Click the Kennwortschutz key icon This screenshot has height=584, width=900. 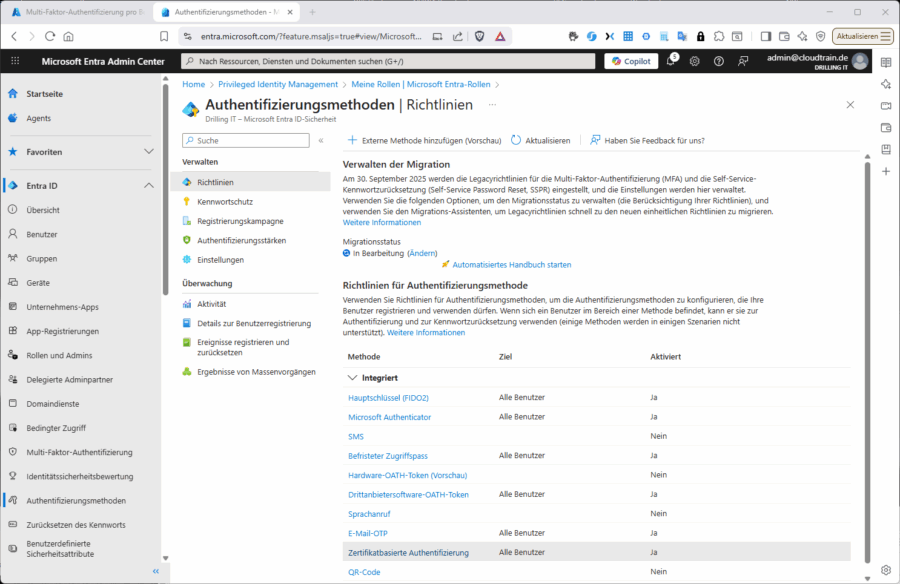pos(187,202)
